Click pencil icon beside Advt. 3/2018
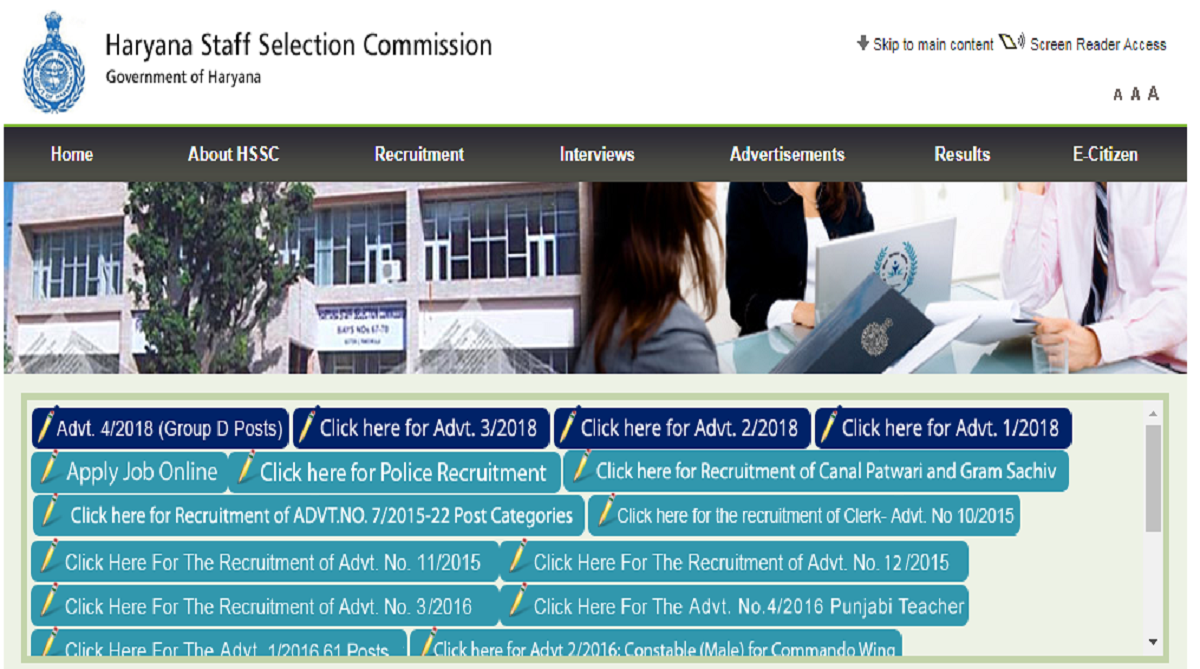Viewport: 1200px width, 669px height. (307, 426)
